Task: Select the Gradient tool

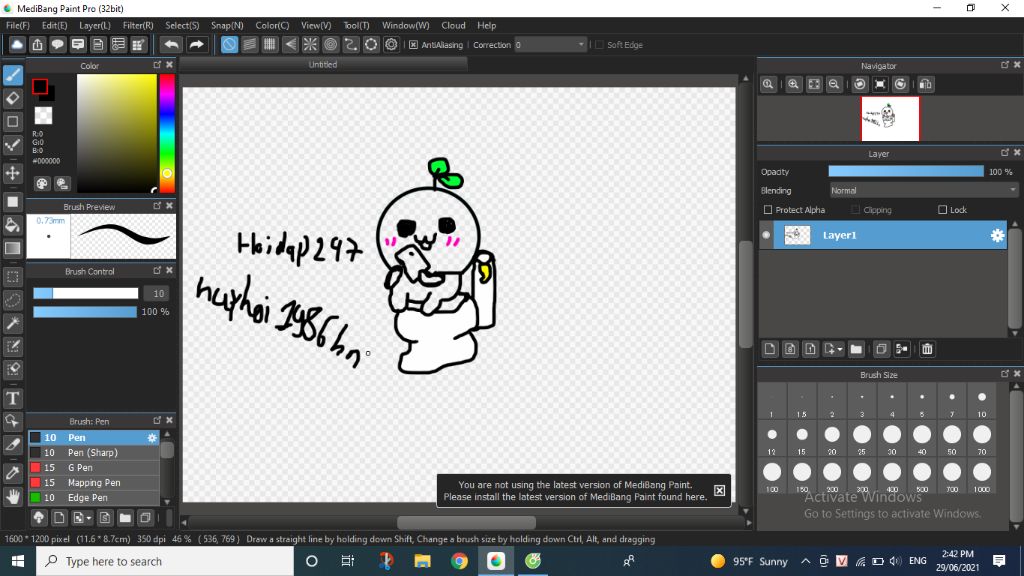Action: tap(13, 248)
